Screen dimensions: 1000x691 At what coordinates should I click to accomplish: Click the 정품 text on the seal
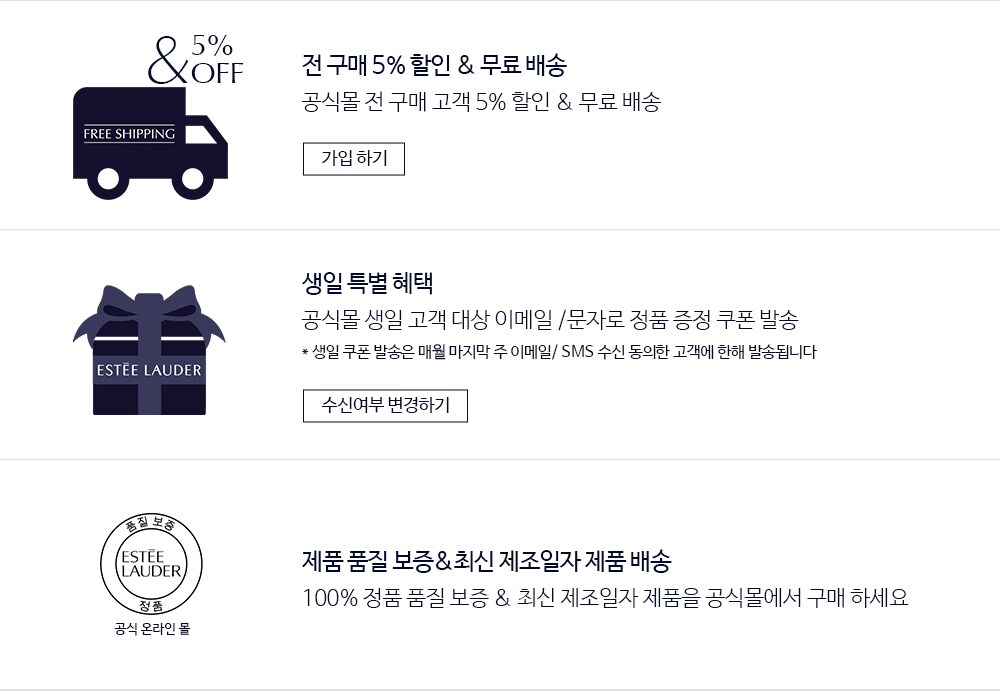[151, 605]
